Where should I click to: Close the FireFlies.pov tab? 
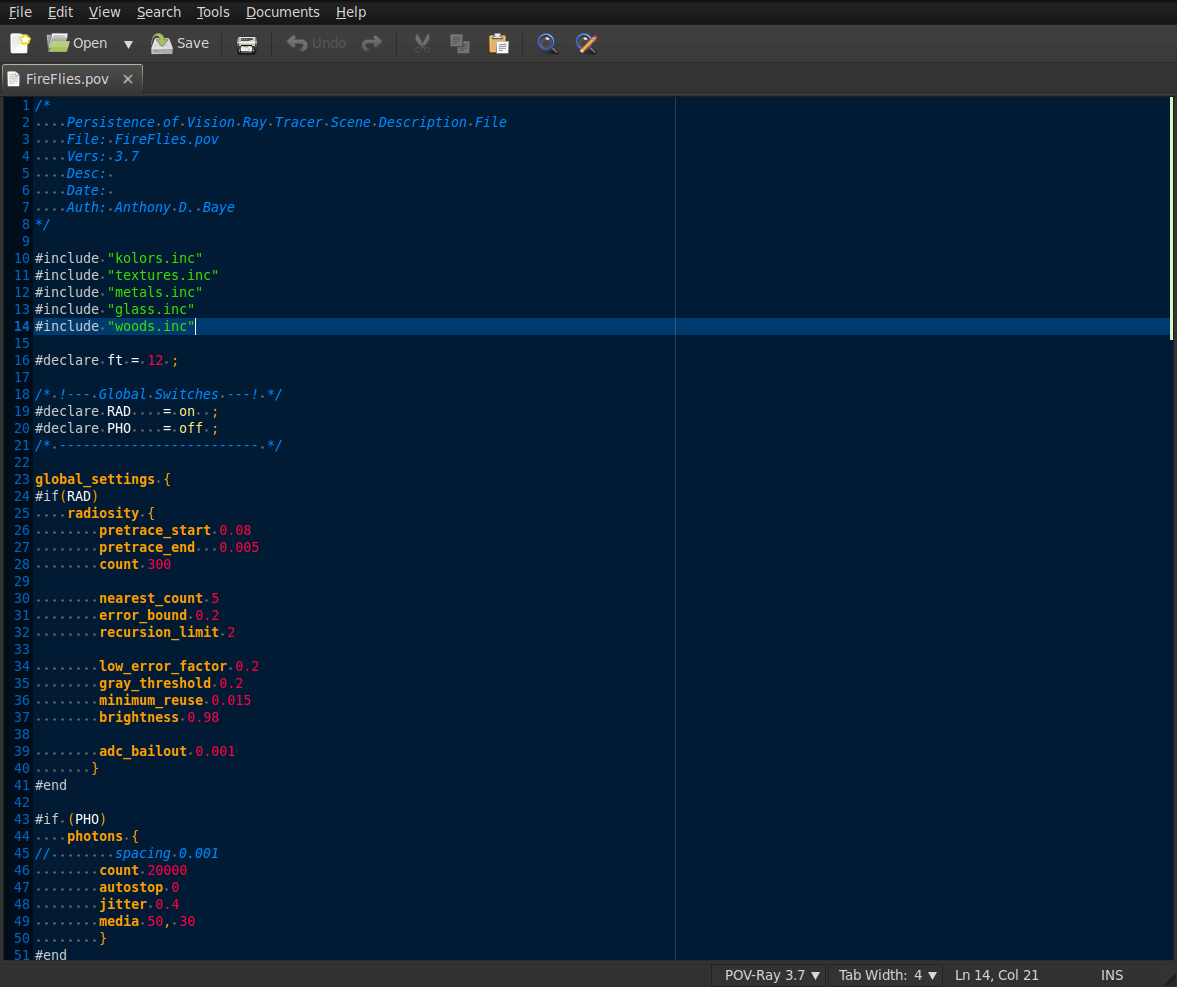(x=128, y=79)
